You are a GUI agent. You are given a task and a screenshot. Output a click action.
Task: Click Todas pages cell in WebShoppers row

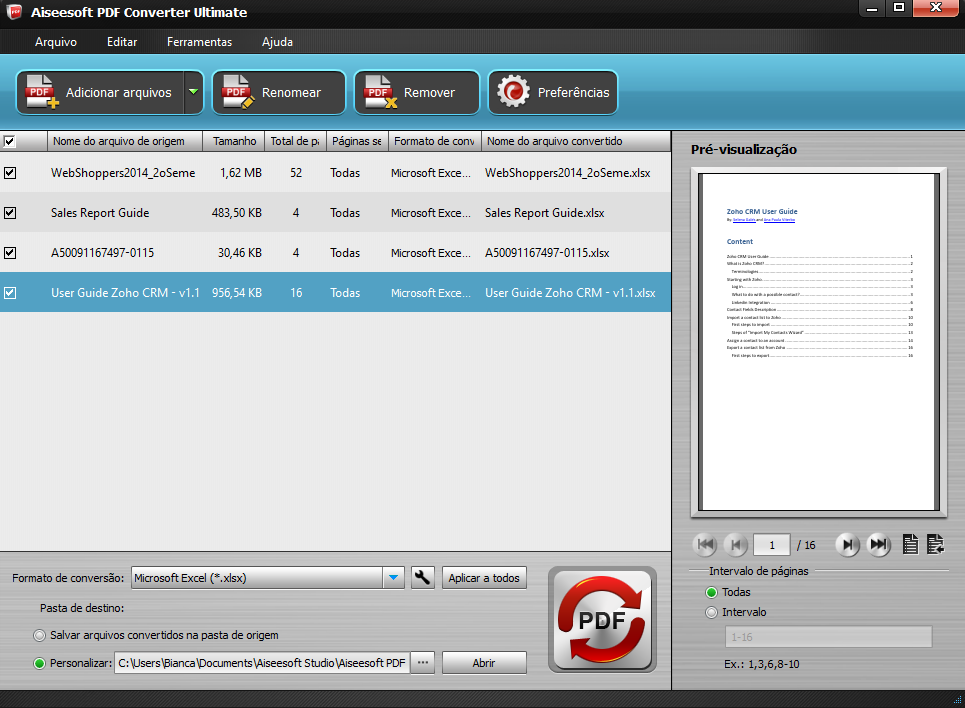coord(345,173)
